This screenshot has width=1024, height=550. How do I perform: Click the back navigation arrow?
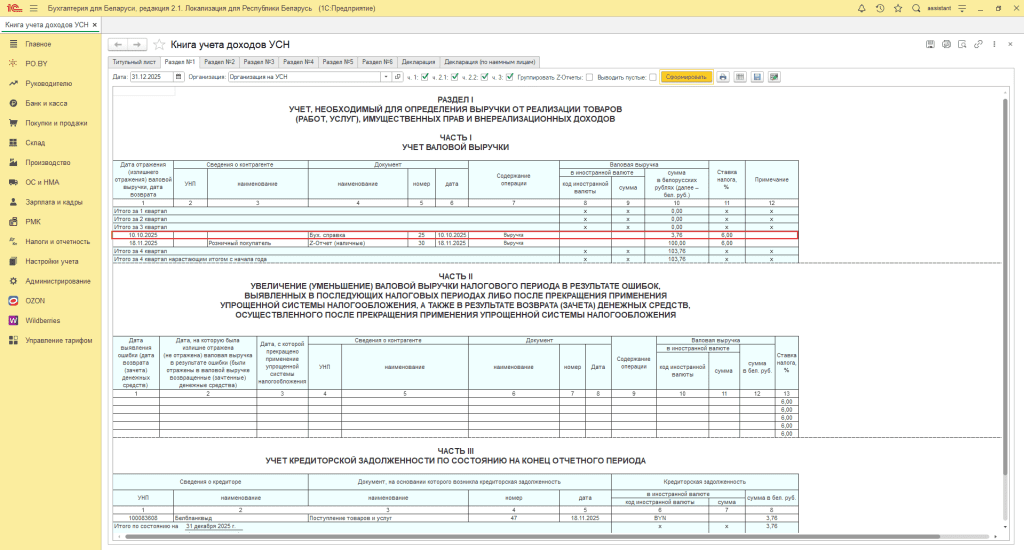click(117, 45)
